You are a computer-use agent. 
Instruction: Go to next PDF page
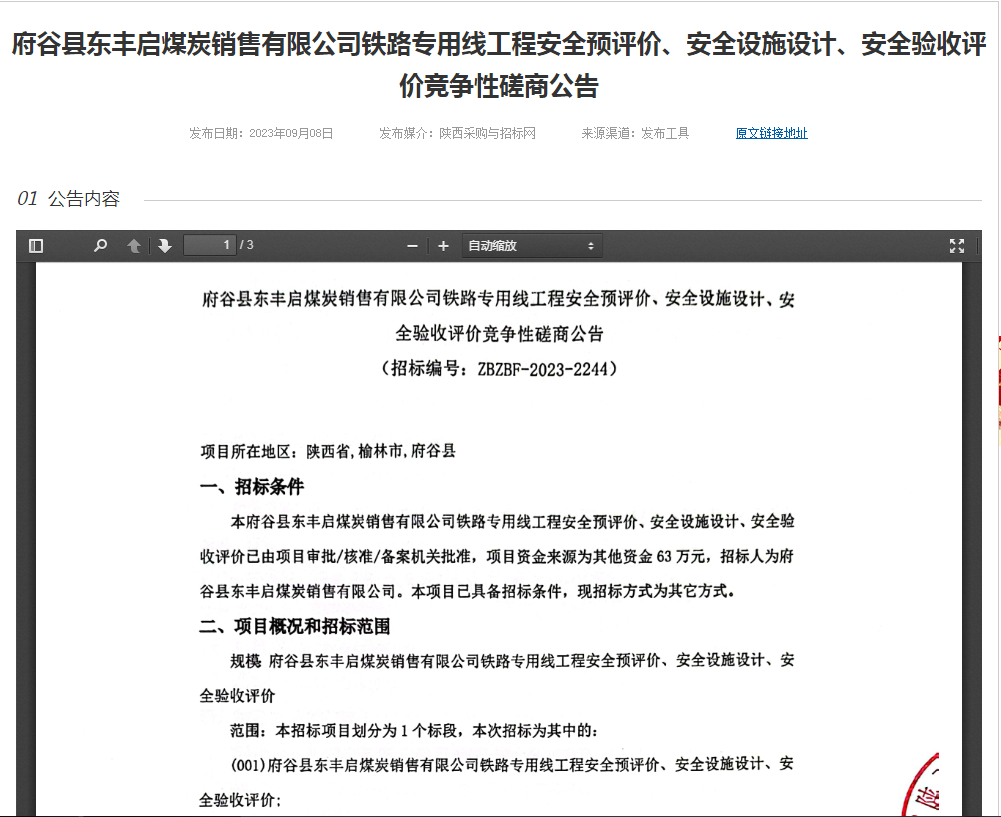tap(165, 246)
